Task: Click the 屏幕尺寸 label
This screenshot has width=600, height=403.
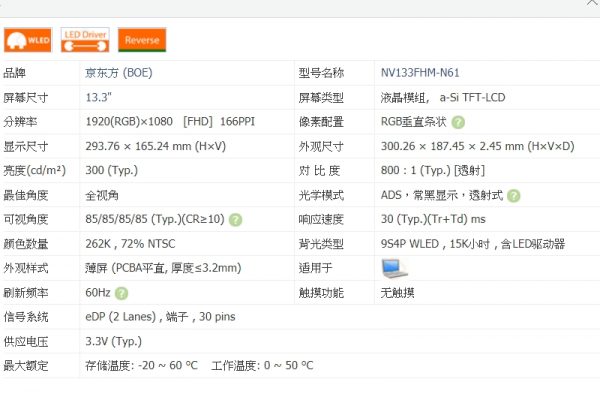Action: coord(26,98)
